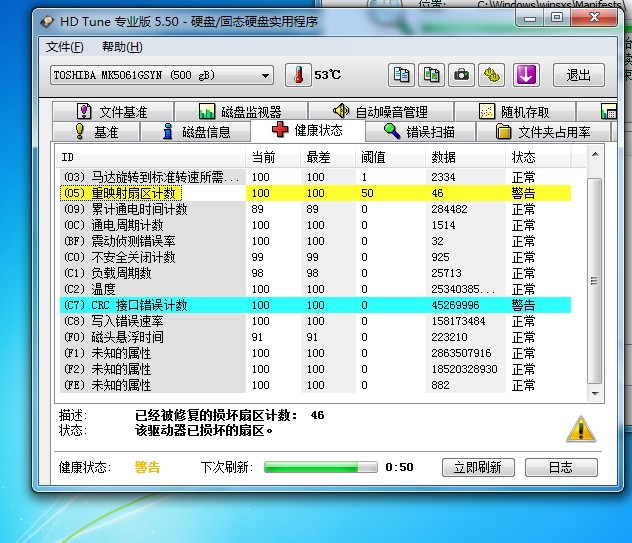Select the (C8) 写入错误速率 row

pos(316,321)
